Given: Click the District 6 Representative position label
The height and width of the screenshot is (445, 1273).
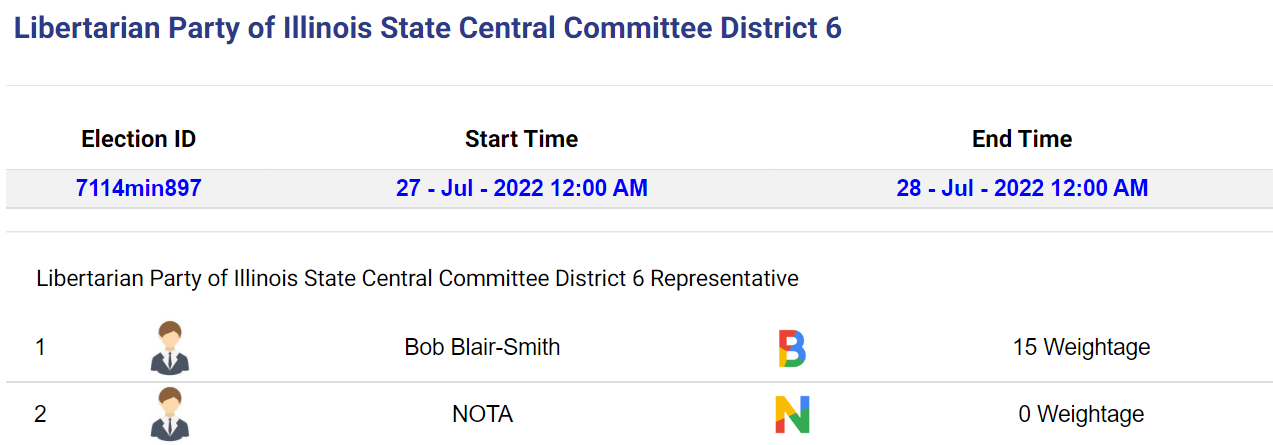Looking at the screenshot, I should [x=417, y=278].
